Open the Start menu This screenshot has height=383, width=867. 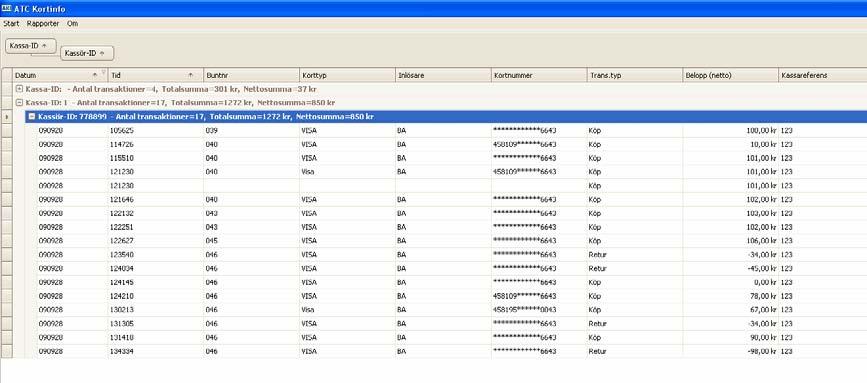pyautogui.click(x=11, y=24)
